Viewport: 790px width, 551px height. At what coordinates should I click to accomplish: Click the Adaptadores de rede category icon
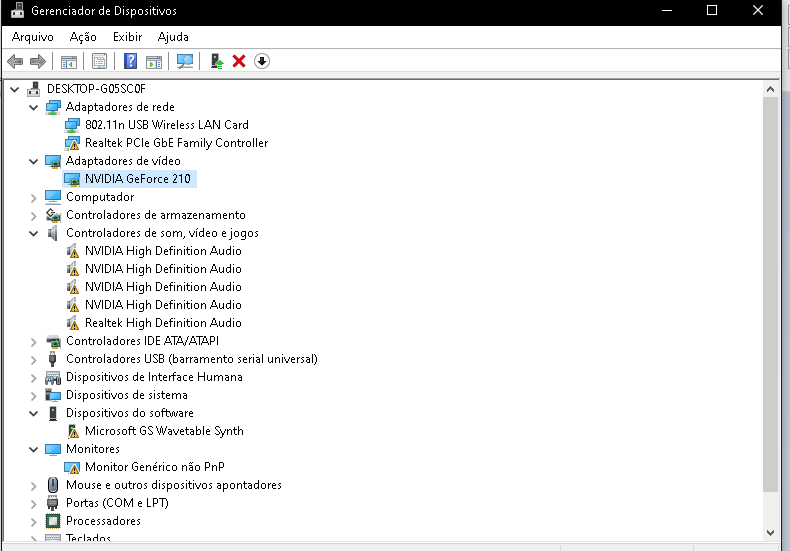click(x=53, y=107)
